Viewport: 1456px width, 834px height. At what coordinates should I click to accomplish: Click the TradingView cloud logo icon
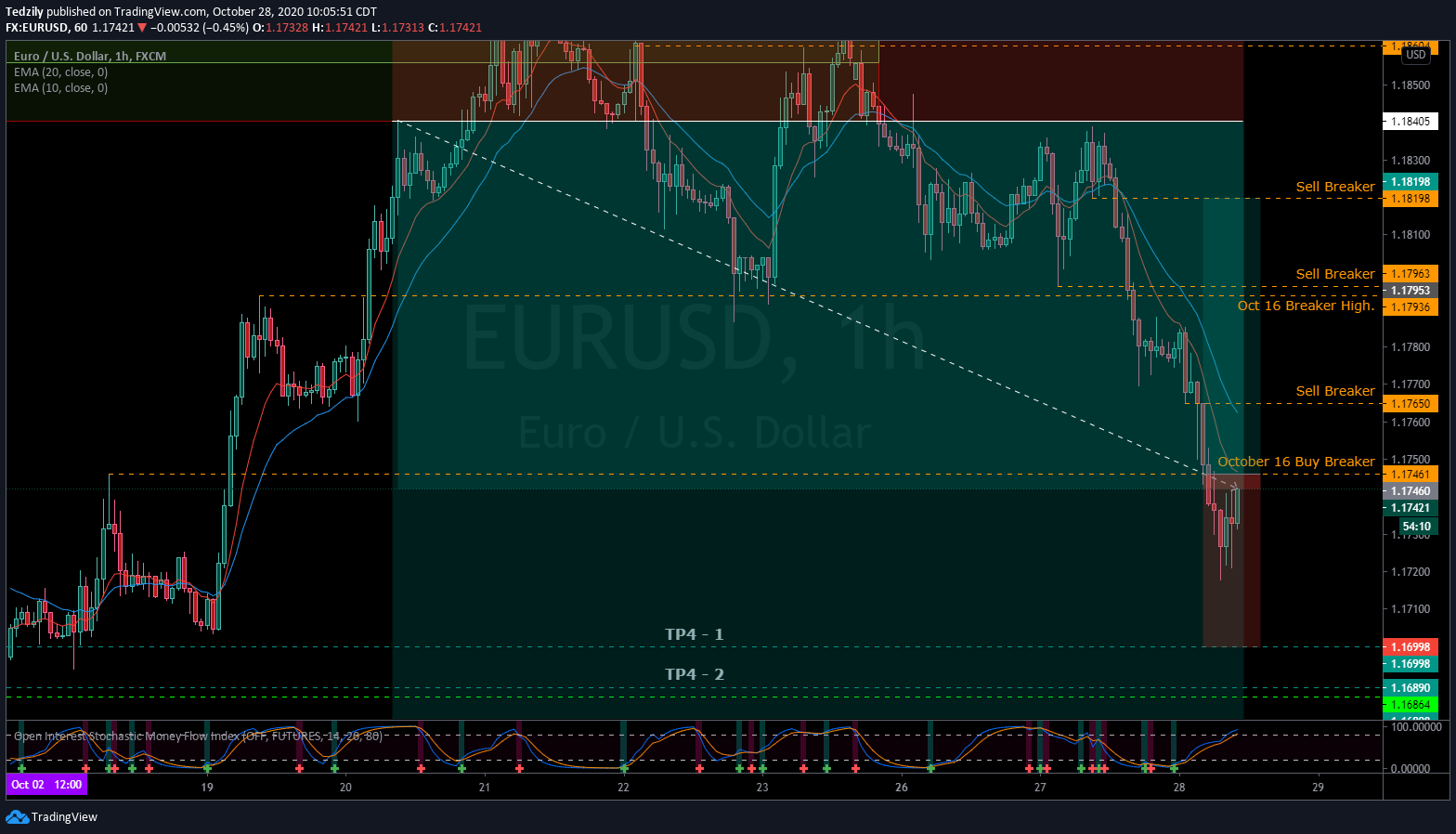tap(17, 816)
